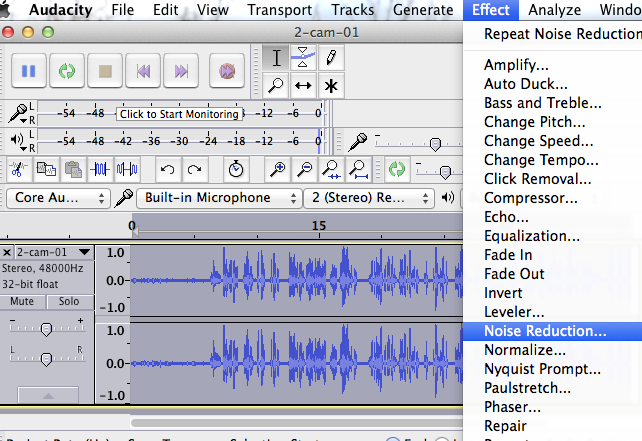
Task: Click the green loop Play button
Action: 67,71
